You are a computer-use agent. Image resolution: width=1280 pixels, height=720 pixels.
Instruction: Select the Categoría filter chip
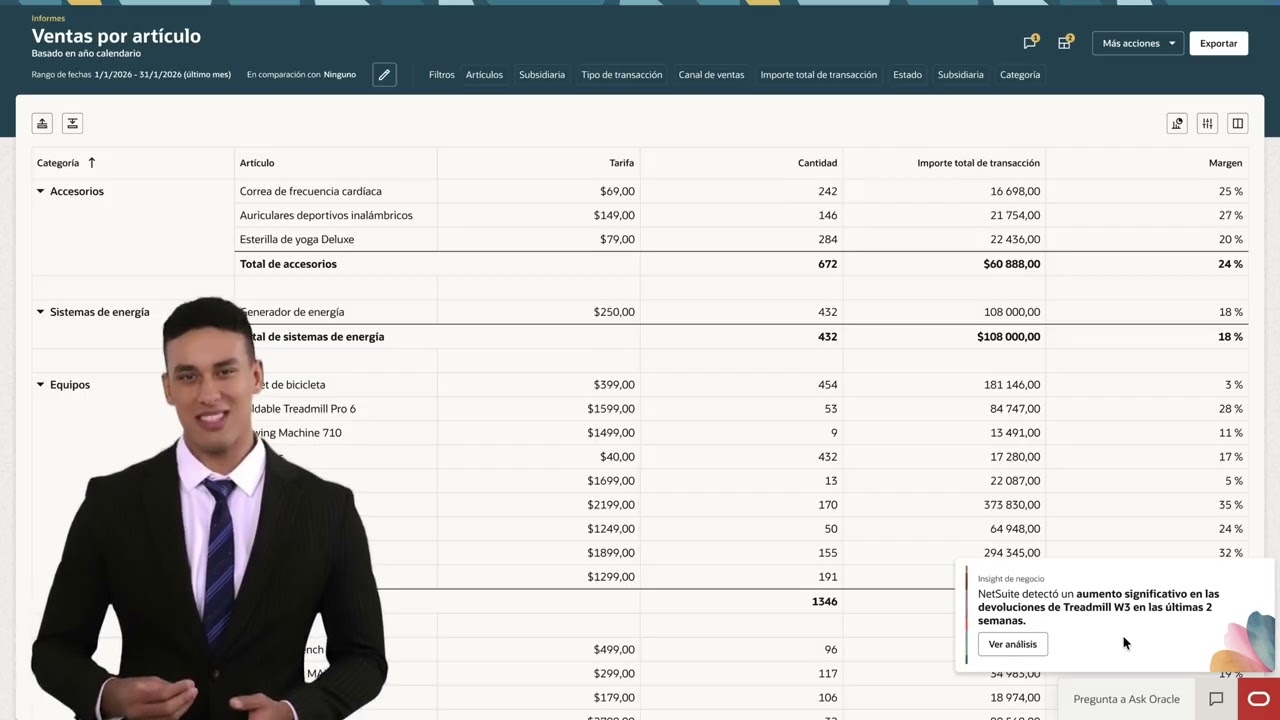[x=1020, y=75]
